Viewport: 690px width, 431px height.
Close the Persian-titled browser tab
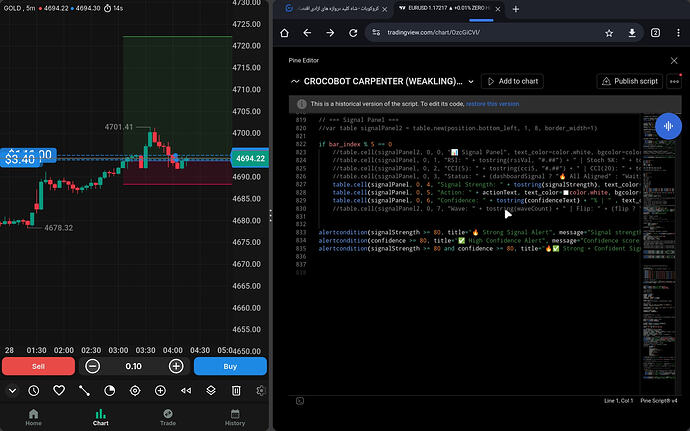click(385, 9)
